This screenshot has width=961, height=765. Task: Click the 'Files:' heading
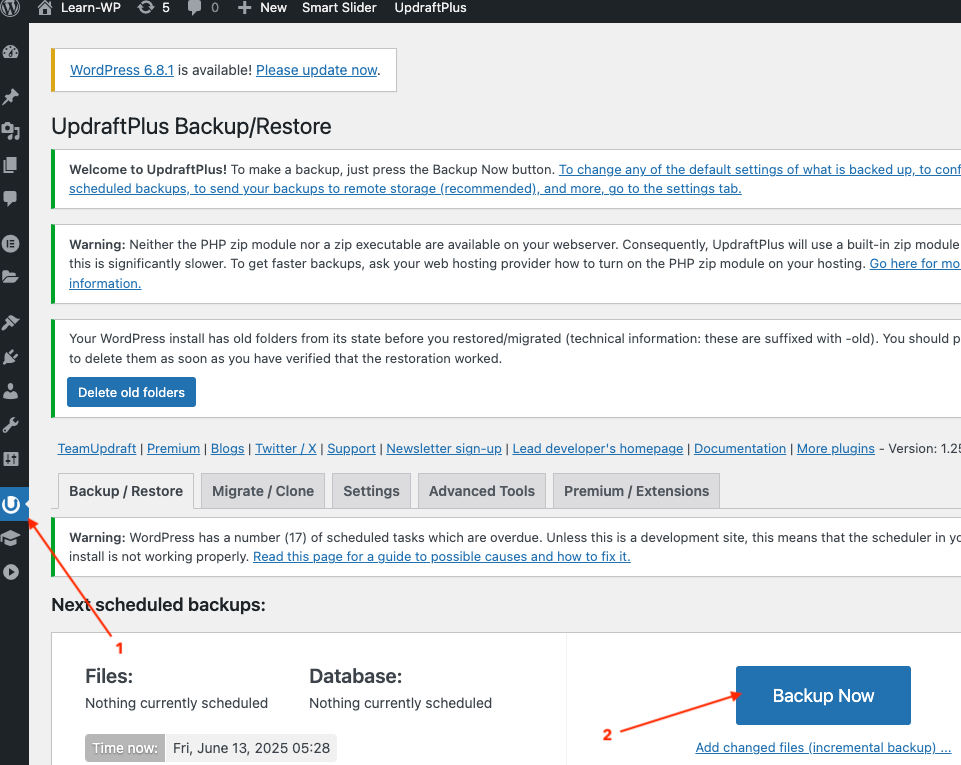pos(109,676)
